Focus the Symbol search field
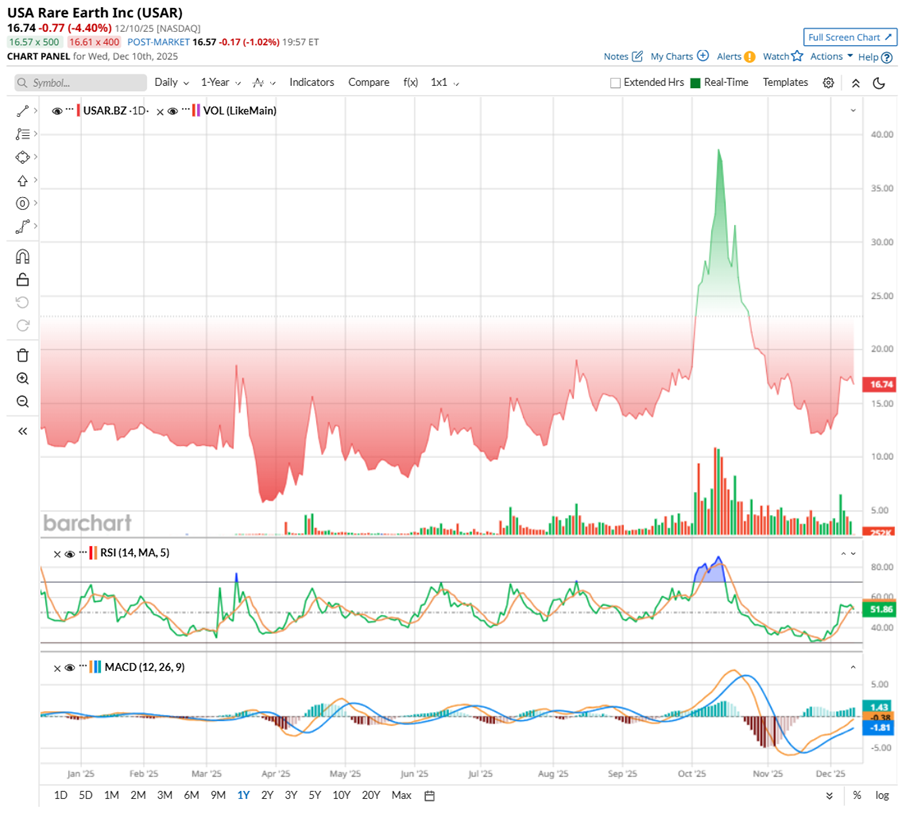The height and width of the screenshot is (814, 902). coord(81,83)
